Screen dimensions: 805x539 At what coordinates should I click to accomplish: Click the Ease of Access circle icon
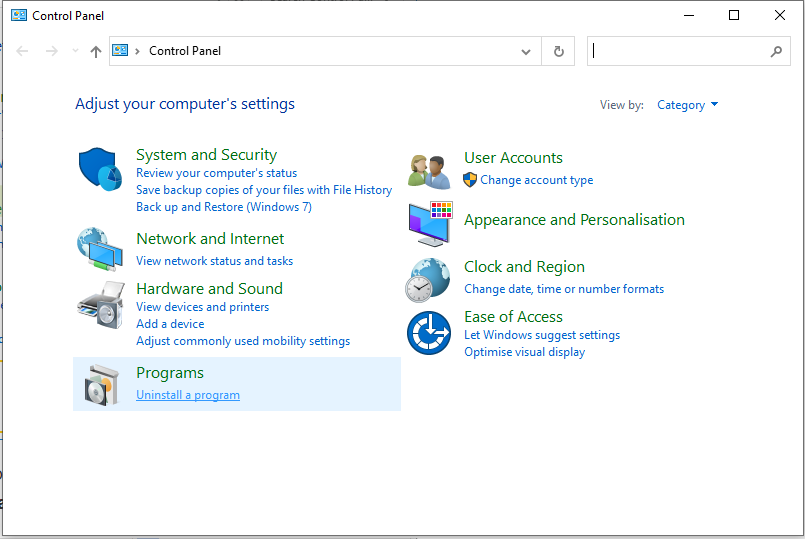(429, 333)
